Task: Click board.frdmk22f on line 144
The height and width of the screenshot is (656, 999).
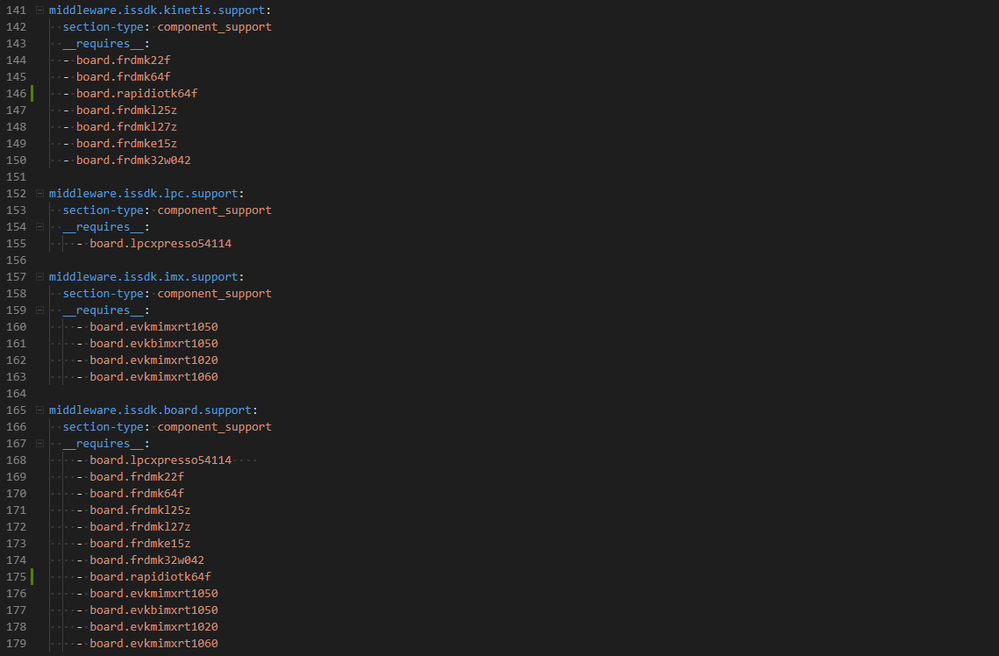Action: (123, 60)
